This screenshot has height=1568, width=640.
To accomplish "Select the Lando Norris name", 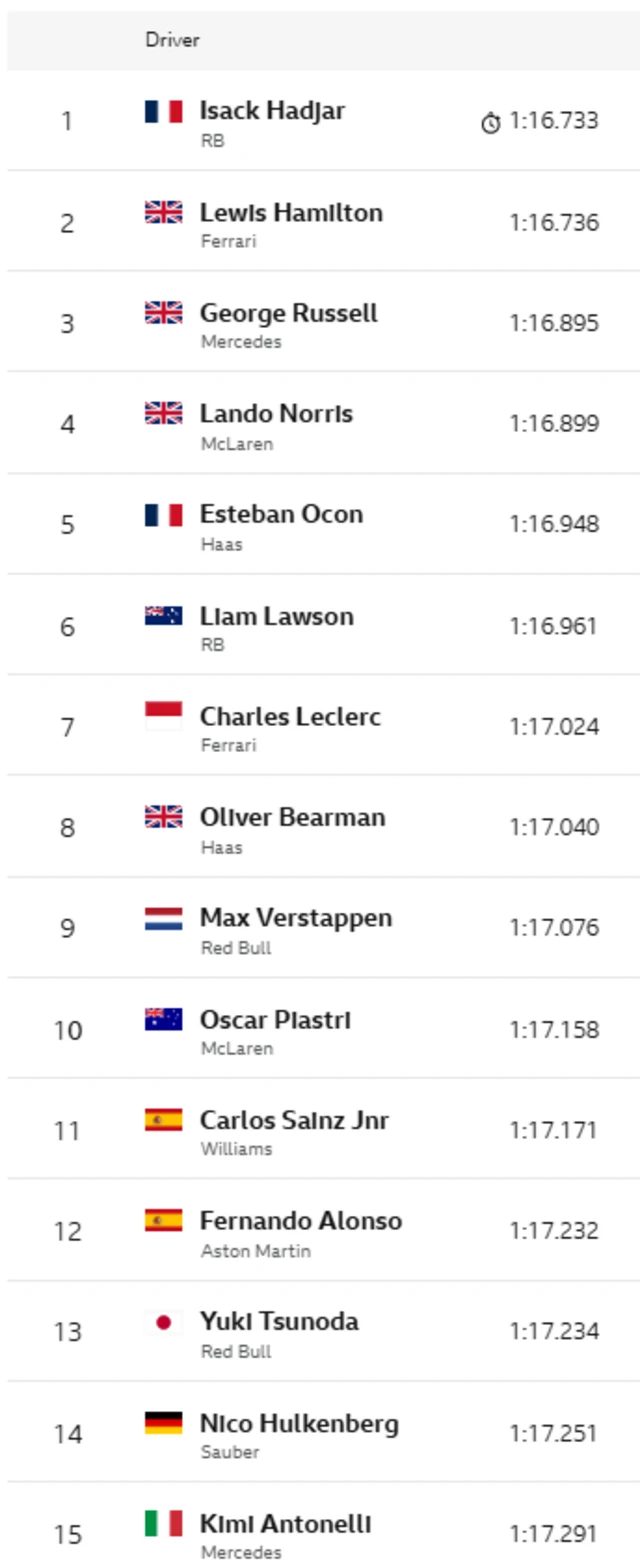I will [276, 414].
